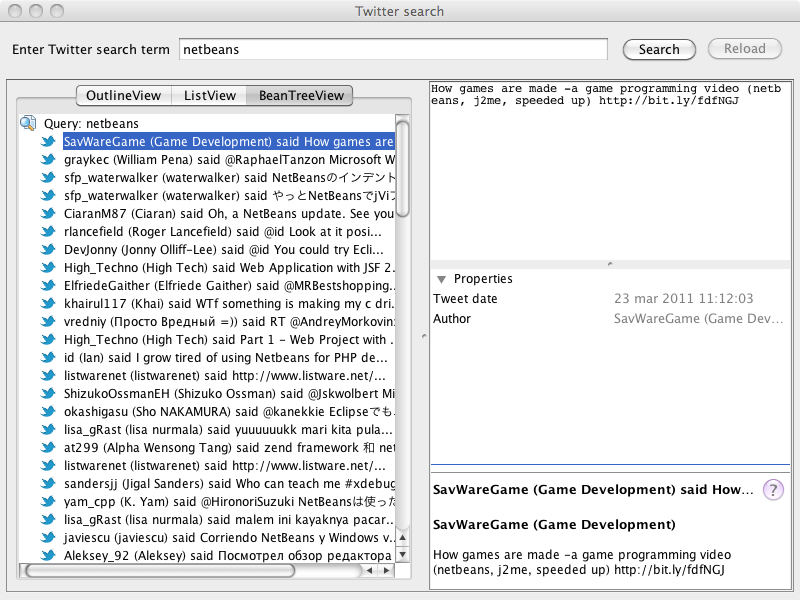Select the BeanTreeView tab
The image size is (800, 600).
[301, 95]
